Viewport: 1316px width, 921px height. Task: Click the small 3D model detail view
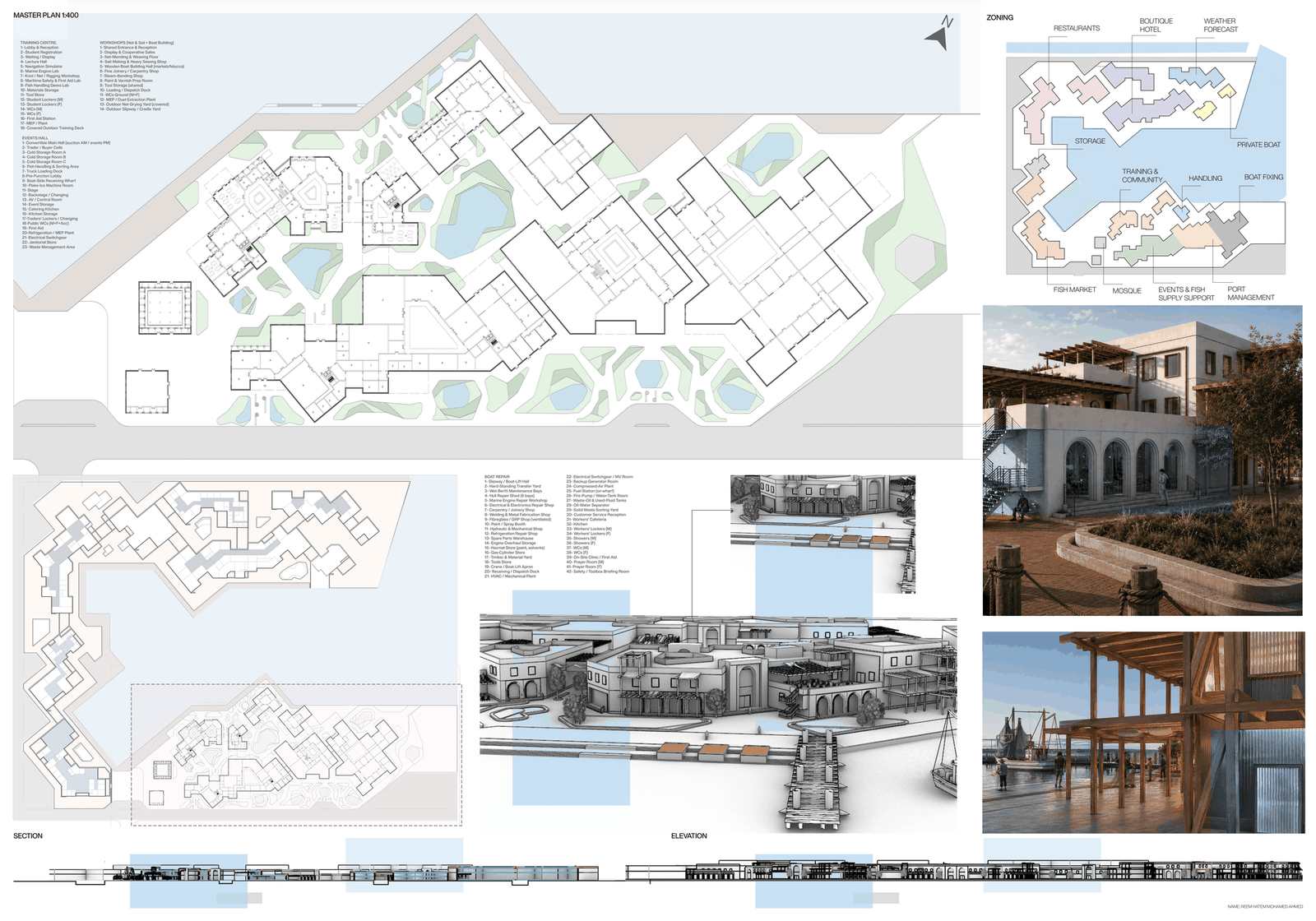coord(822,534)
